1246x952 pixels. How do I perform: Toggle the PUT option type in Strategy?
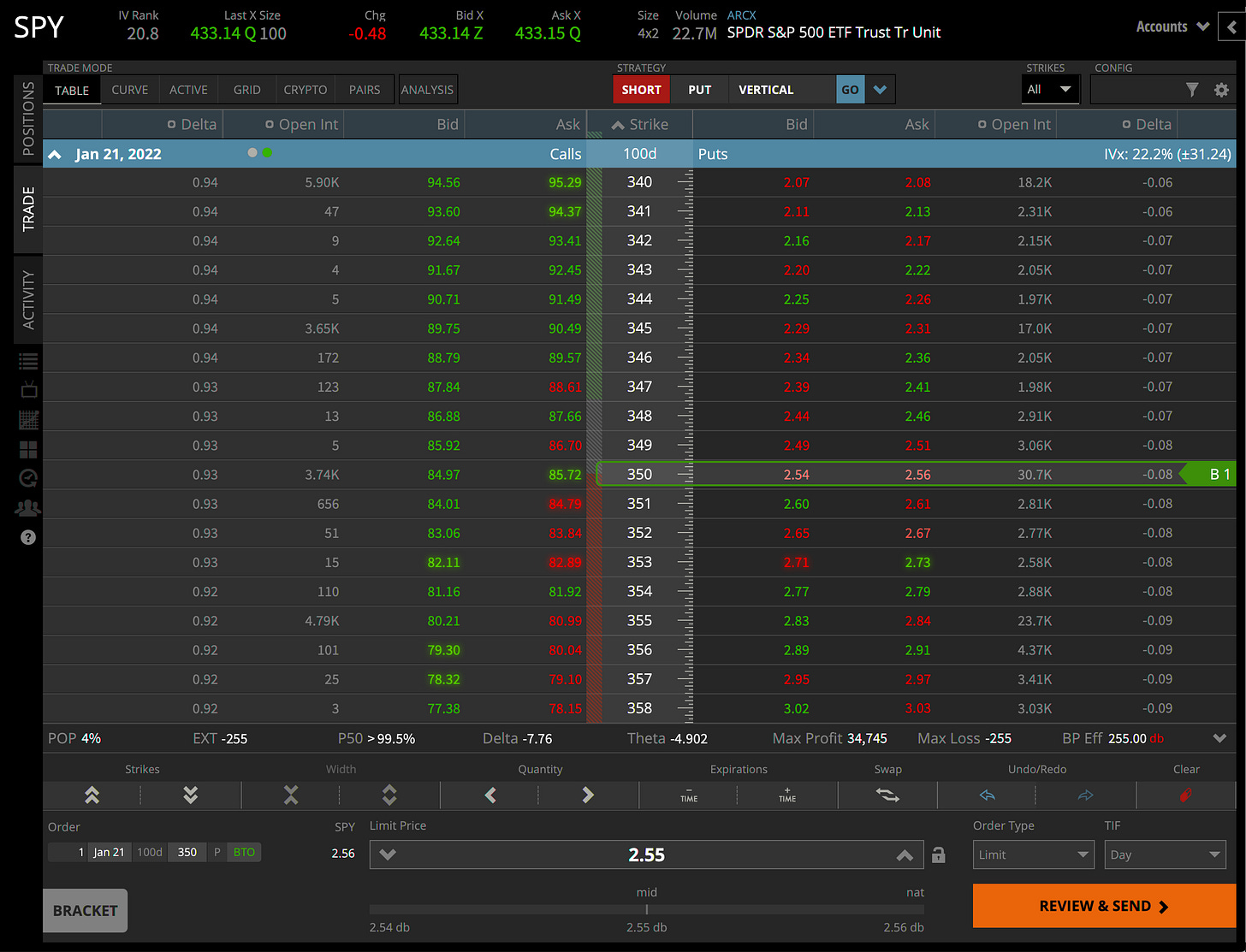(700, 90)
